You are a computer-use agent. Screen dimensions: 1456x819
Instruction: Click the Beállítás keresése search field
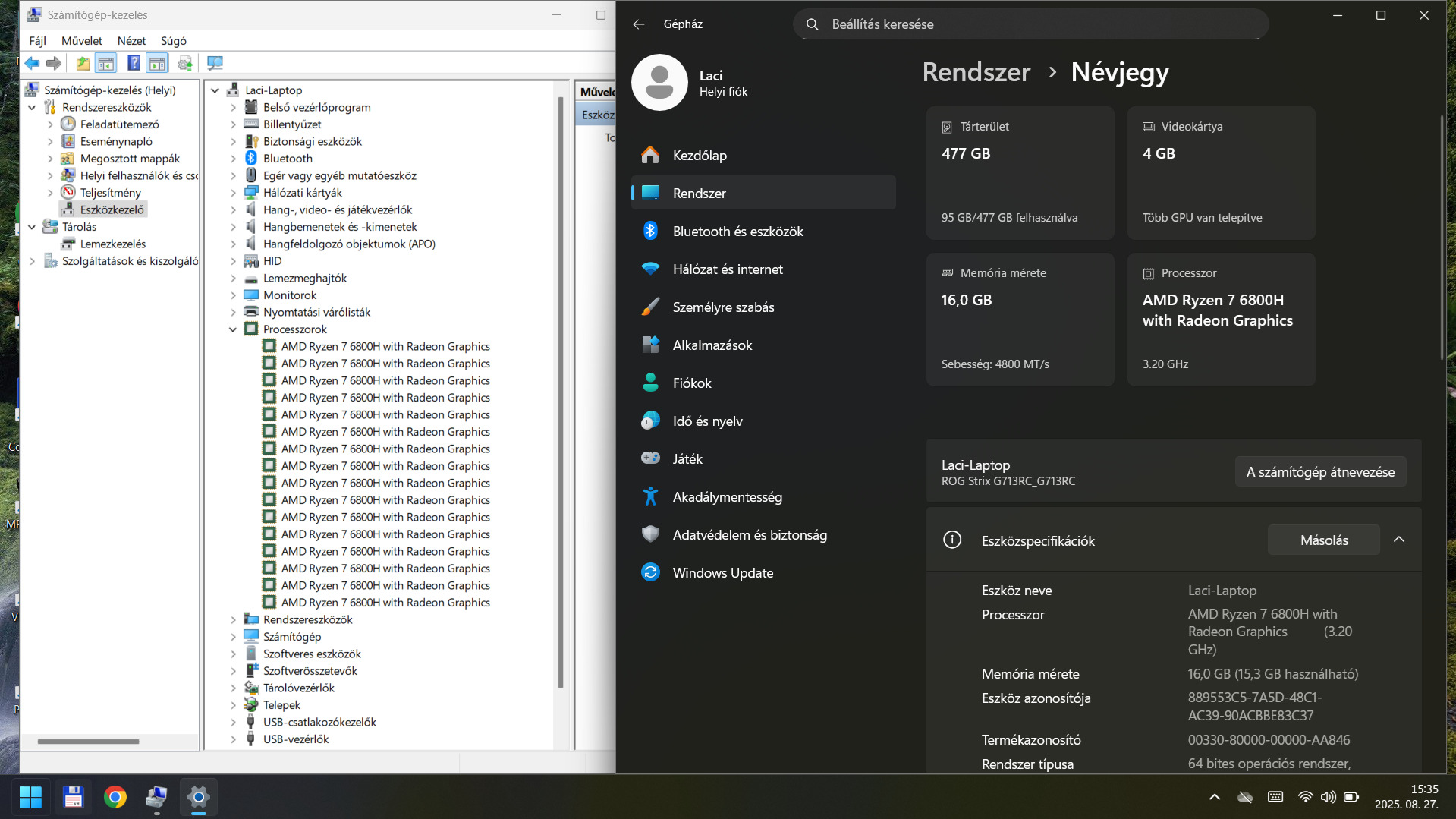[1030, 24]
